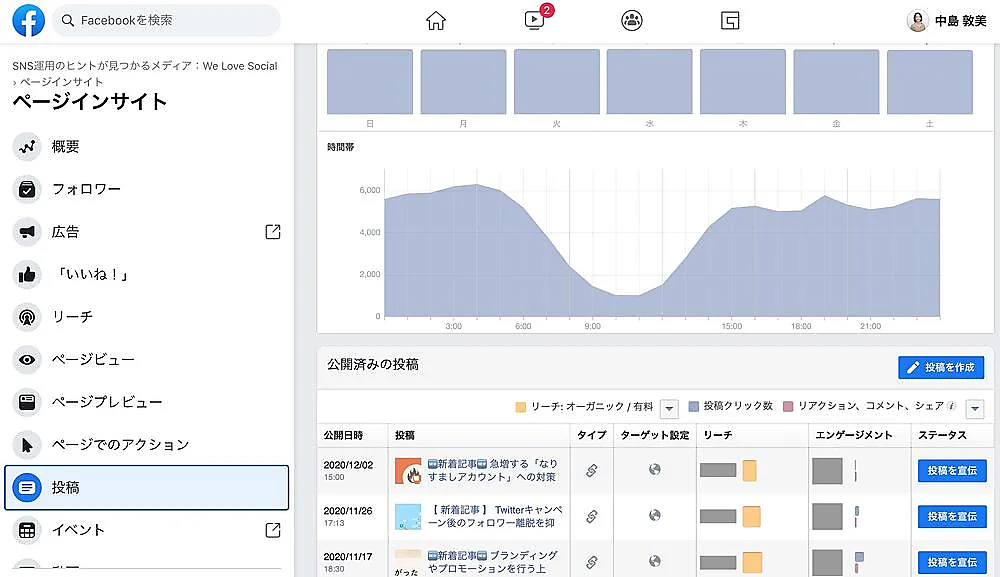Open 「いいね！」 insights section
The height and width of the screenshot is (577, 1000).
coord(92,274)
